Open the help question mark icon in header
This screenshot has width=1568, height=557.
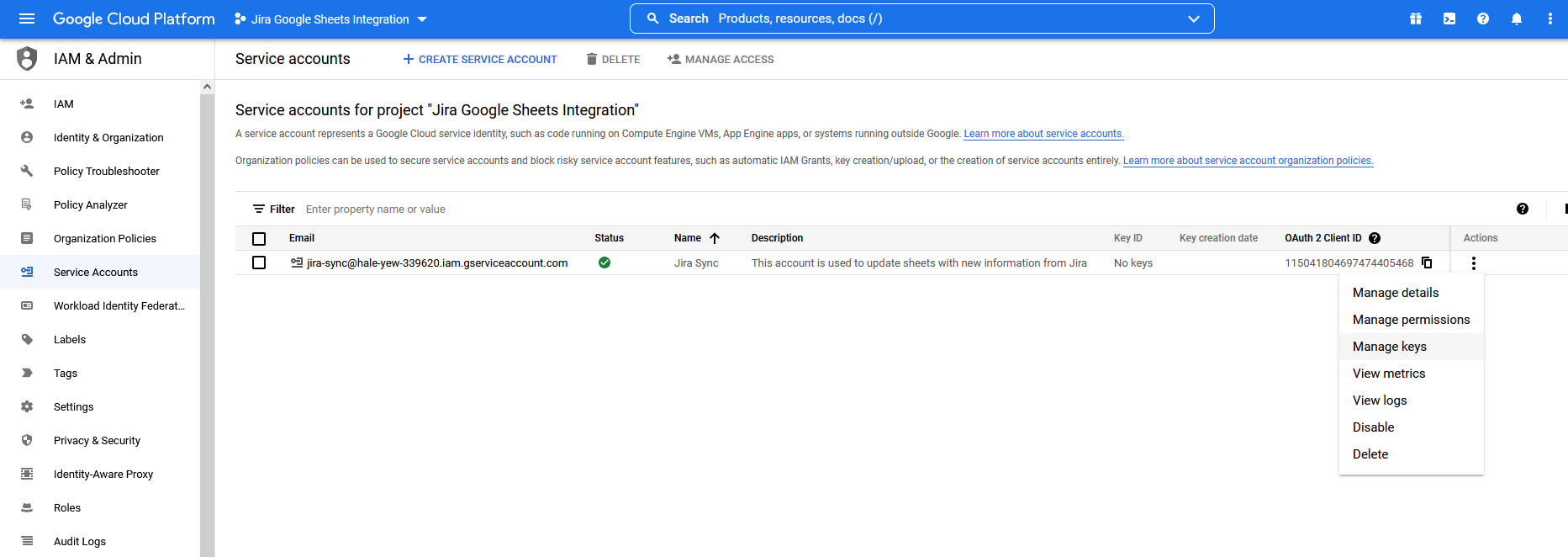click(x=1483, y=19)
